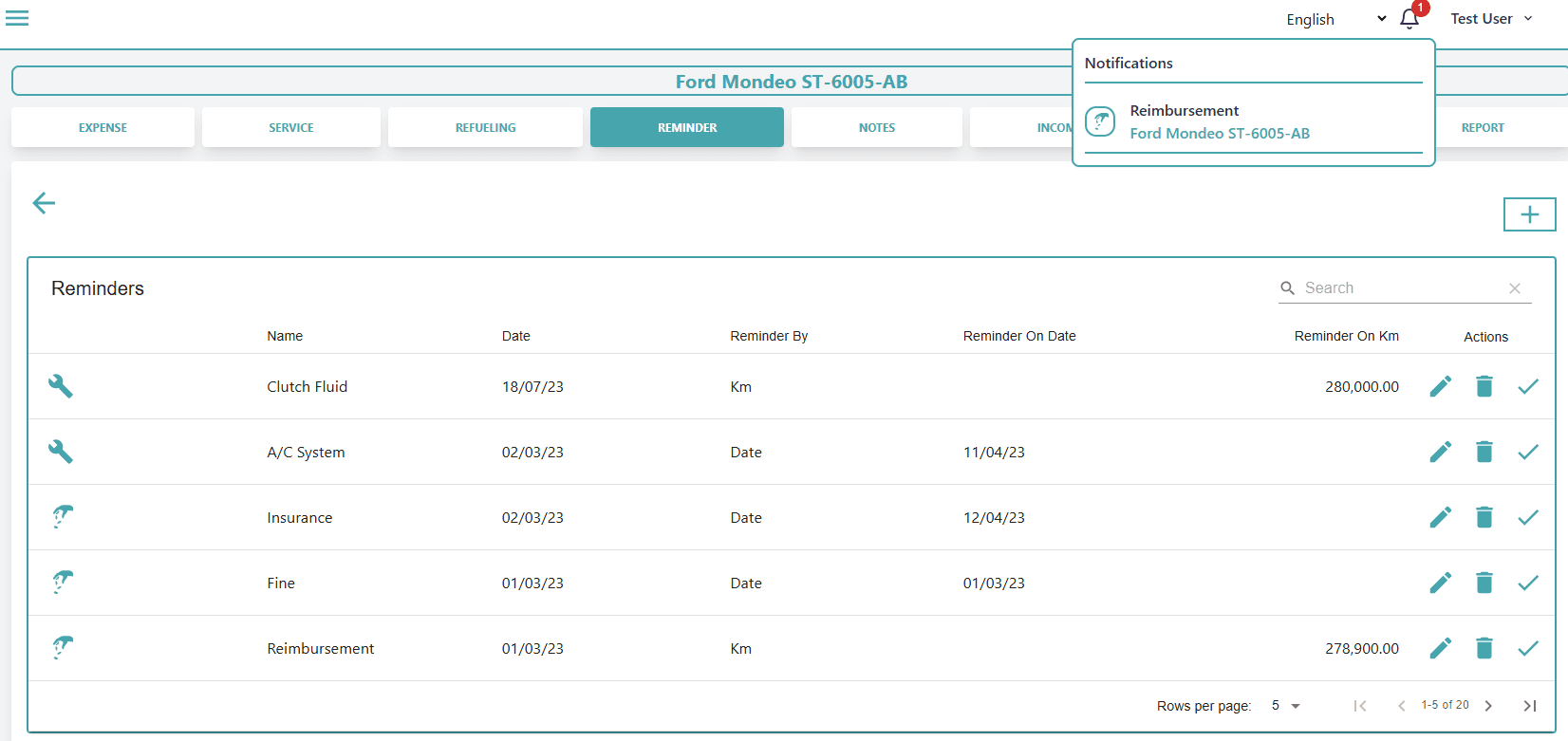
Task: Go back using the left arrow
Action: click(x=44, y=203)
